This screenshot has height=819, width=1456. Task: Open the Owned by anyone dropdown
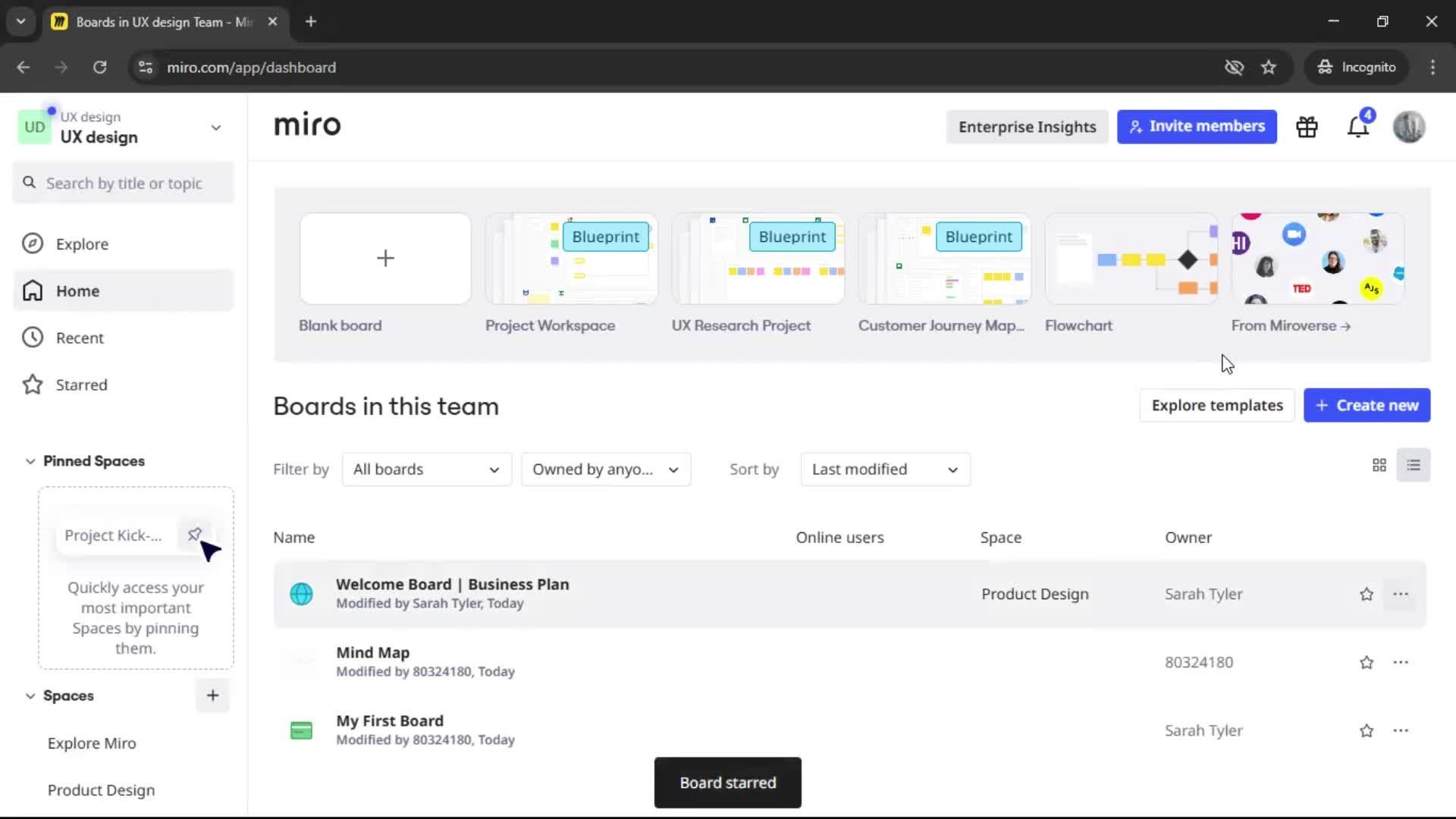[606, 469]
